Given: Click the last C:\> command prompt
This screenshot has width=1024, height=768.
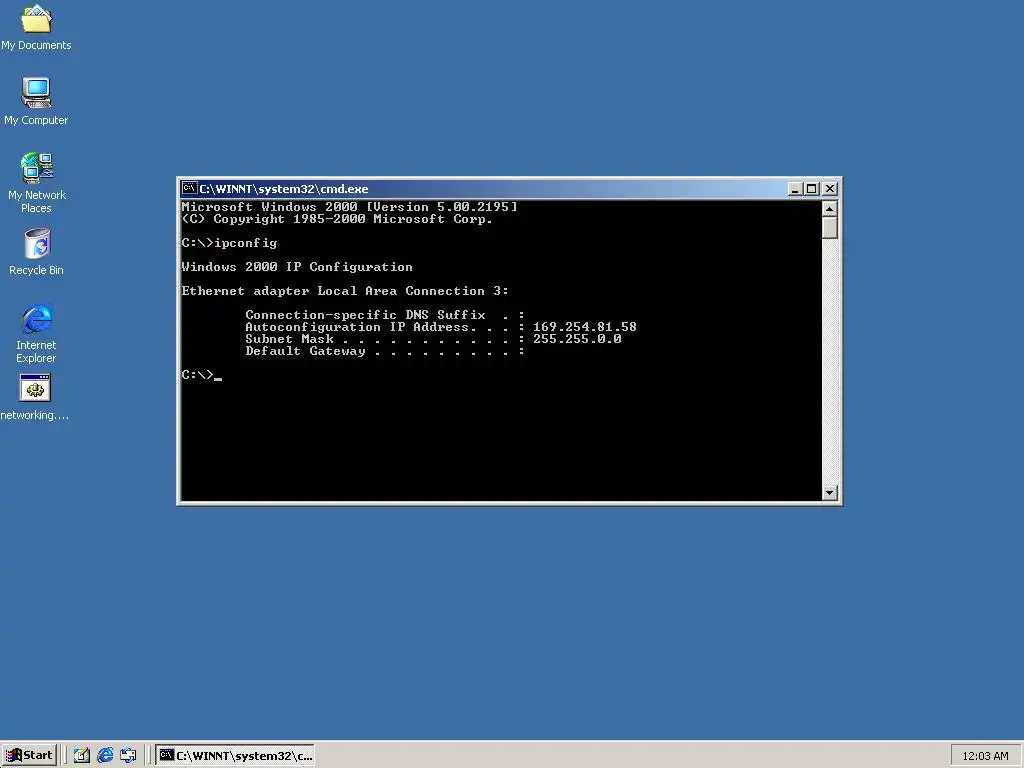Looking at the screenshot, I should (x=201, y=375).
